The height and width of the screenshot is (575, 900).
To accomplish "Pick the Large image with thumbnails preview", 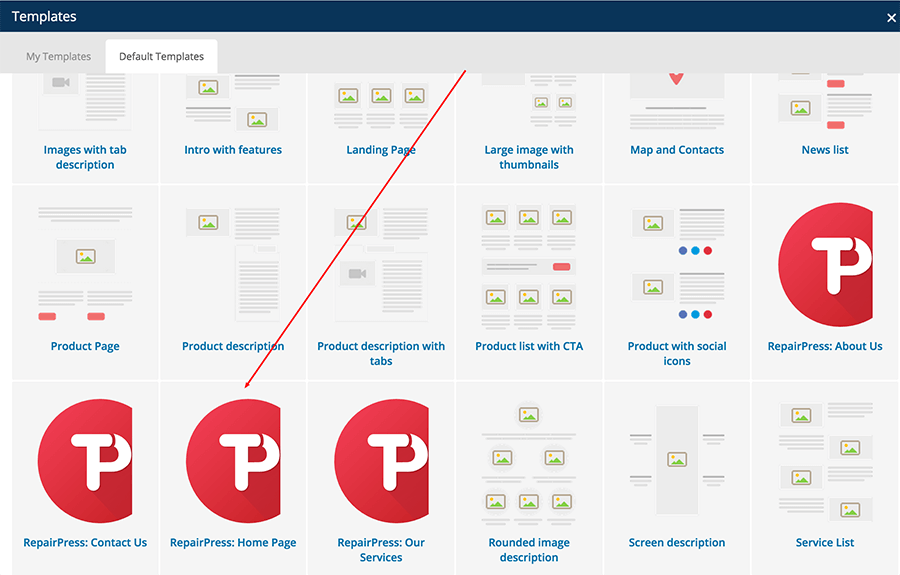I will (x=529, y=101).
